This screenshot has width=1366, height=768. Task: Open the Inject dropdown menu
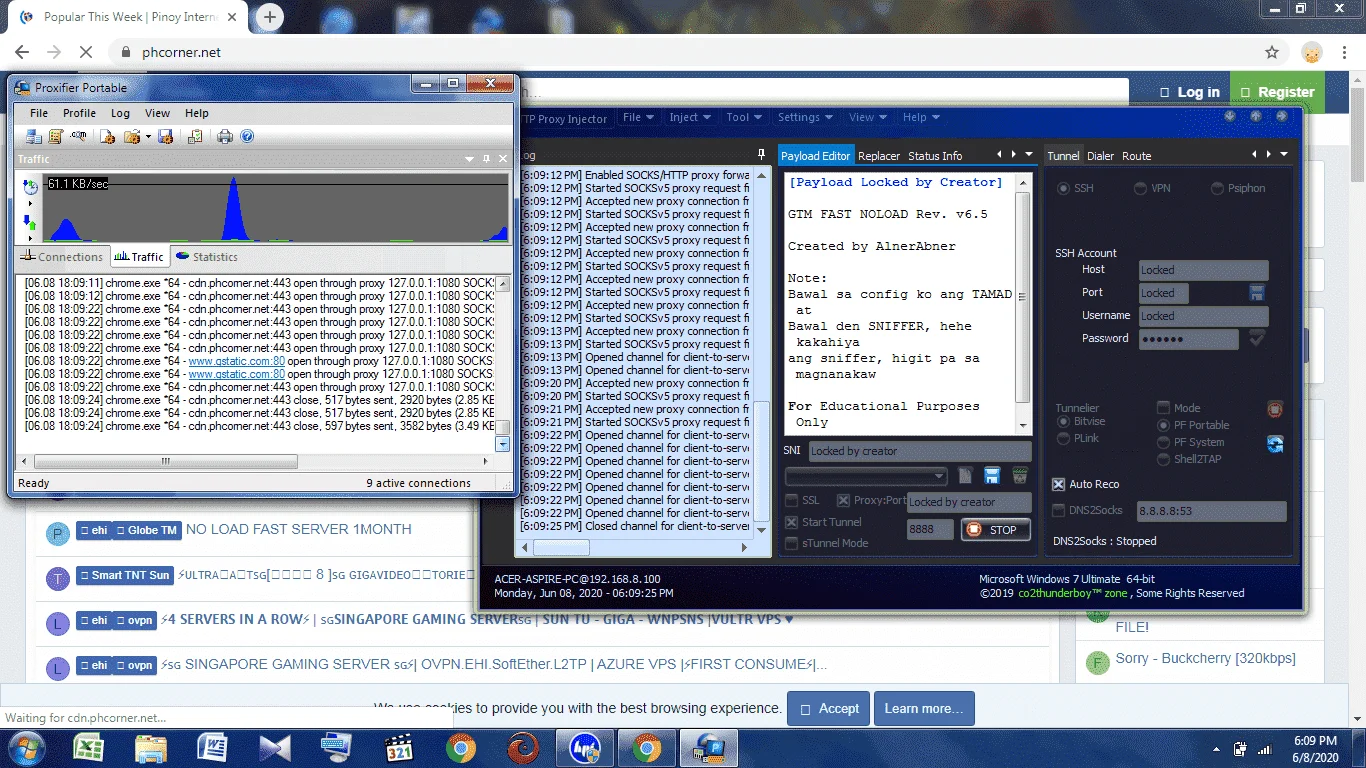point(690,117)
